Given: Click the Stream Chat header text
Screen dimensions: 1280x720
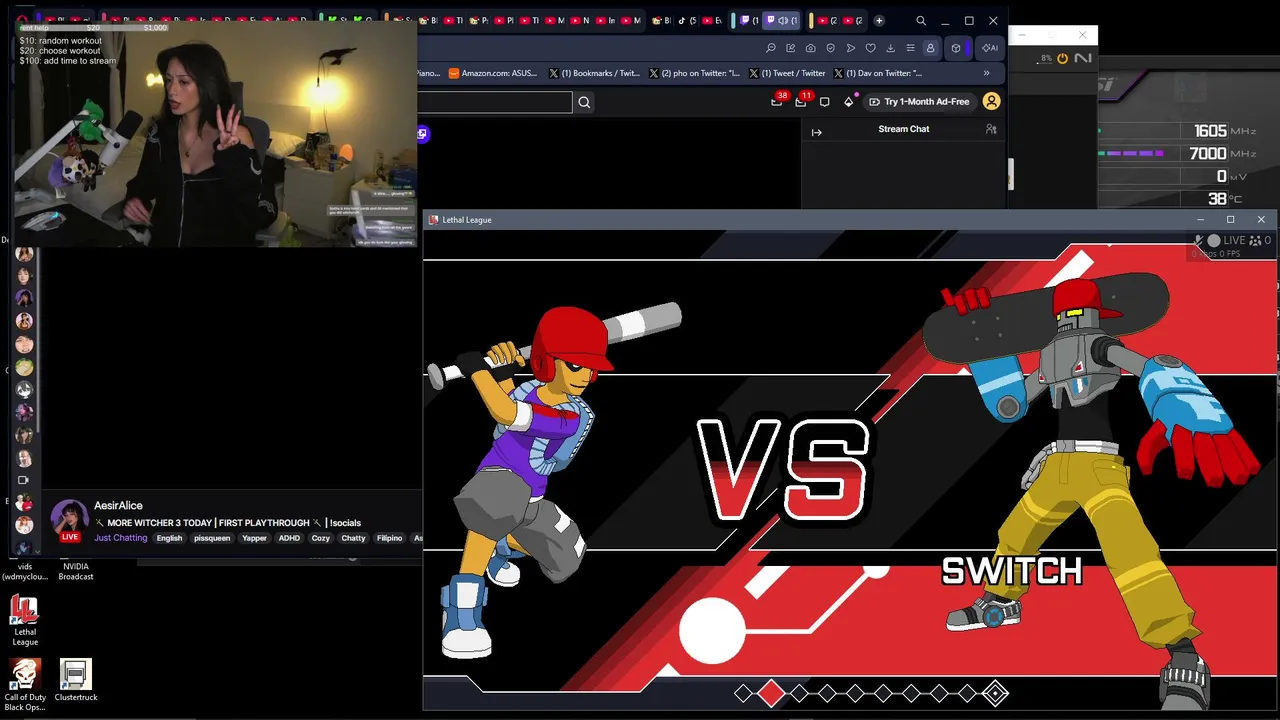Looking at the screenshot, I should click(904, 129).
